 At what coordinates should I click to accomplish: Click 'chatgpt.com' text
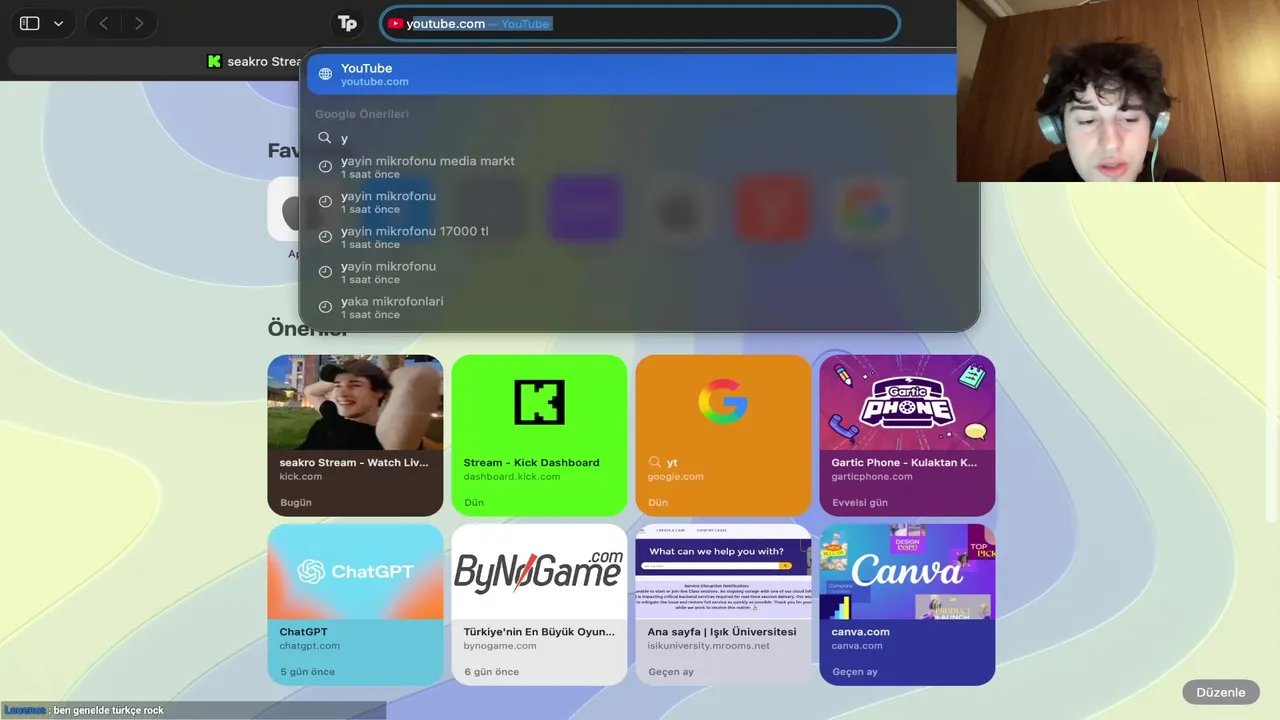[310, 646]
